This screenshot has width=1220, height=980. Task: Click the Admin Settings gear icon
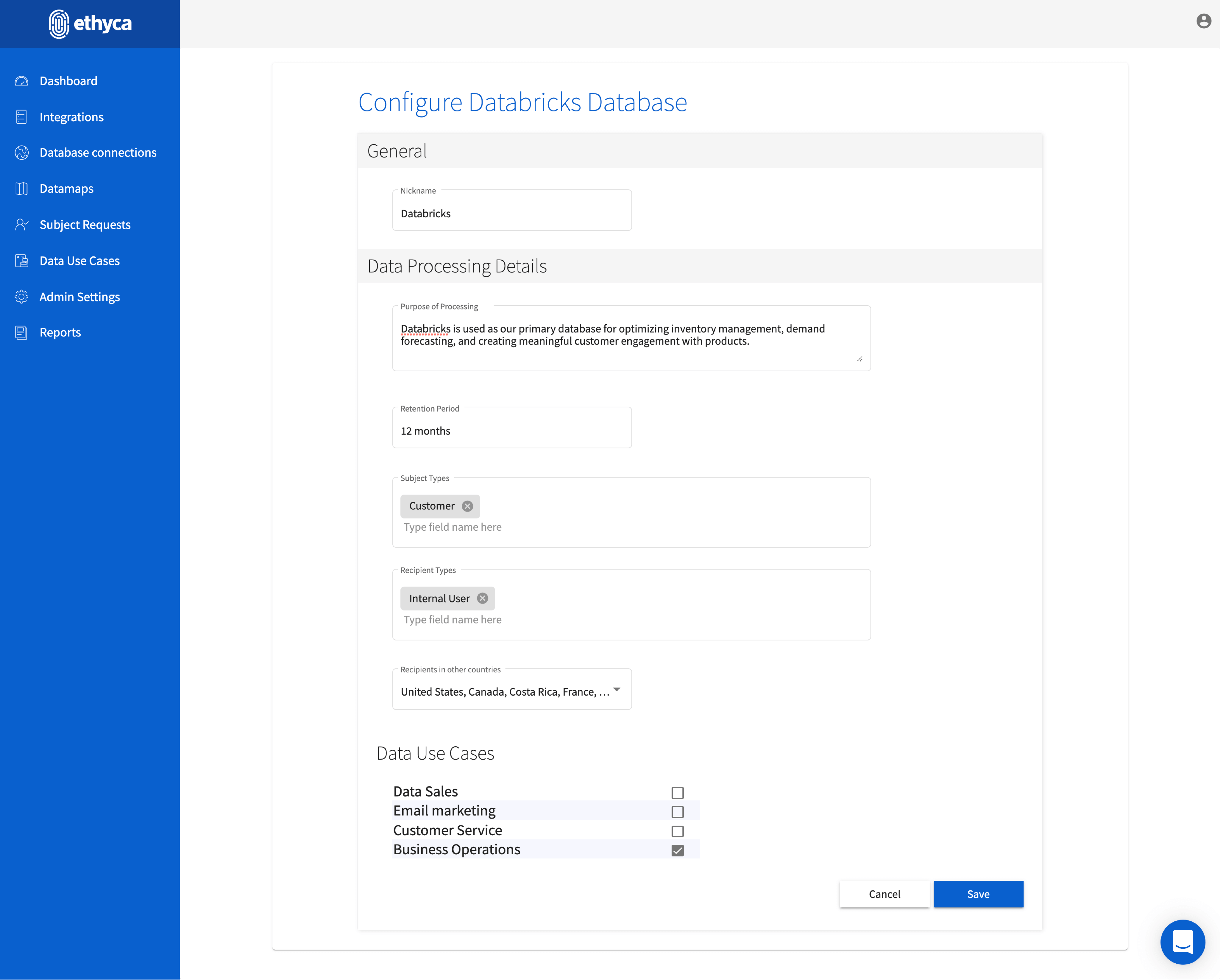click(21, 297)
